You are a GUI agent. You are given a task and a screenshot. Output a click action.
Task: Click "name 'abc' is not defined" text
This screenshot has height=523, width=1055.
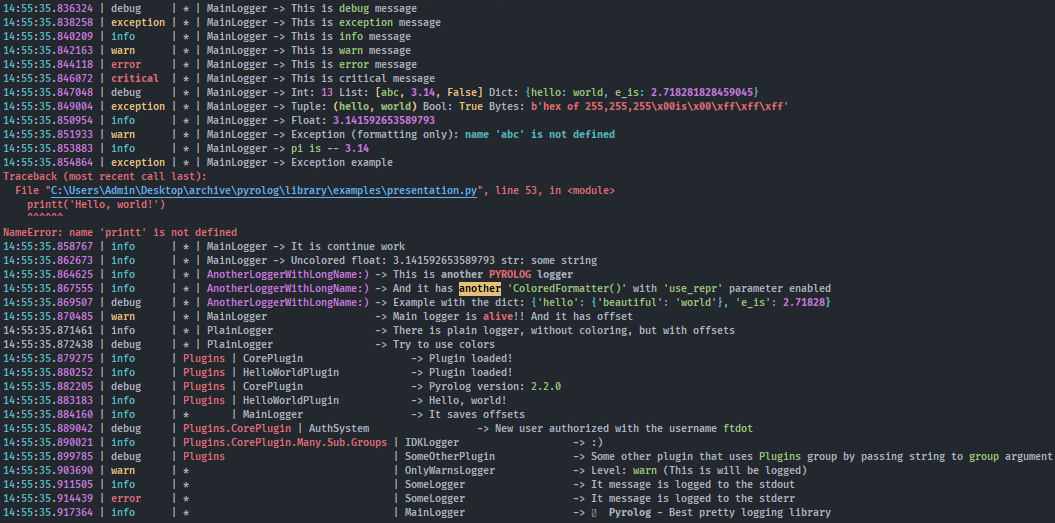point(540,134)
